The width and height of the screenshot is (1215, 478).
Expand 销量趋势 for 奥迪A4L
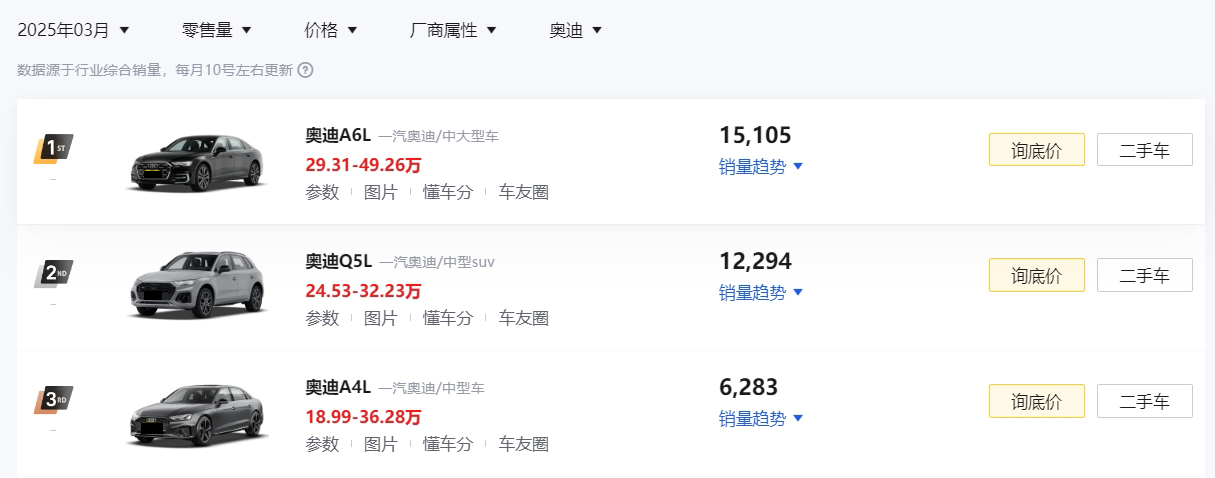pyautogui.click(x=761, y=418)
